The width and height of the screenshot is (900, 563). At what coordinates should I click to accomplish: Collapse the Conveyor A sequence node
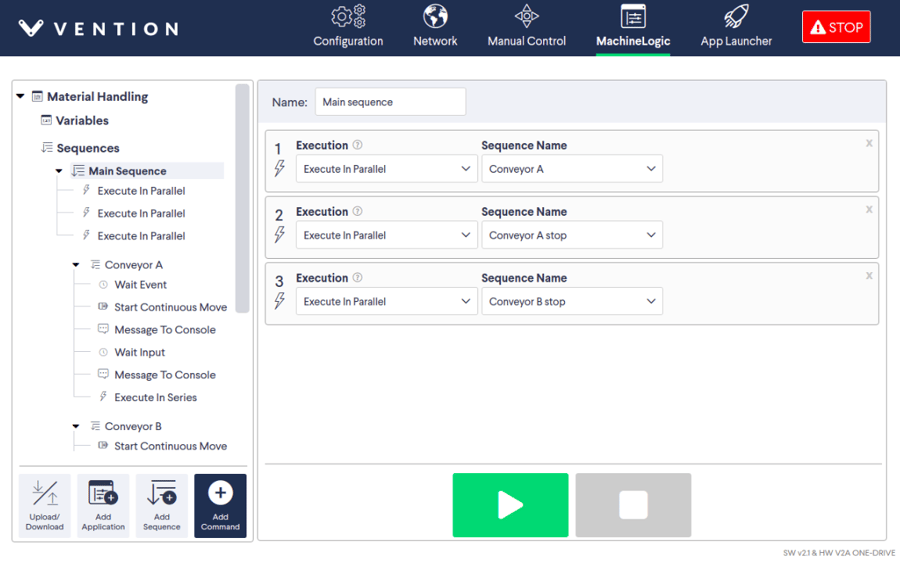(76, 265)
